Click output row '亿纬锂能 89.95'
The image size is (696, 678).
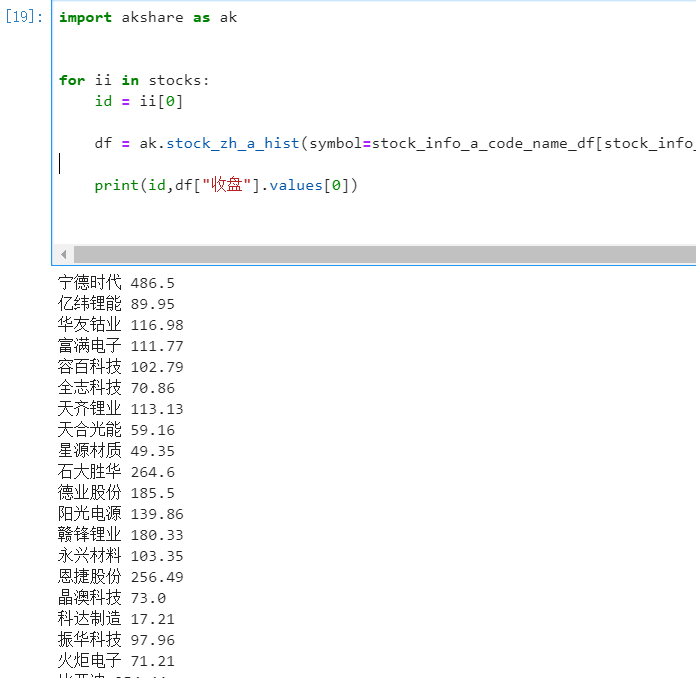(x=116, y=304)
